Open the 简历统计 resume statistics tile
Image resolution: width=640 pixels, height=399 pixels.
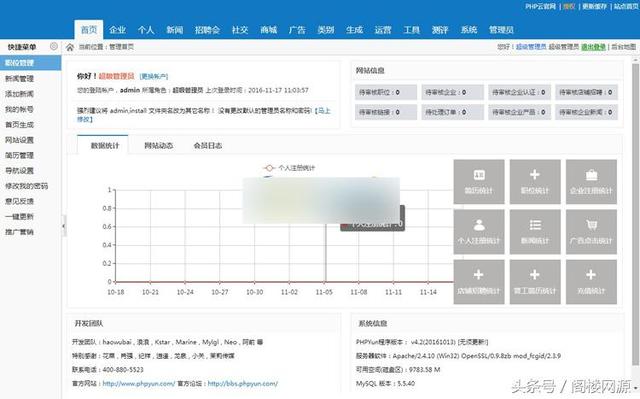point(479,182)
